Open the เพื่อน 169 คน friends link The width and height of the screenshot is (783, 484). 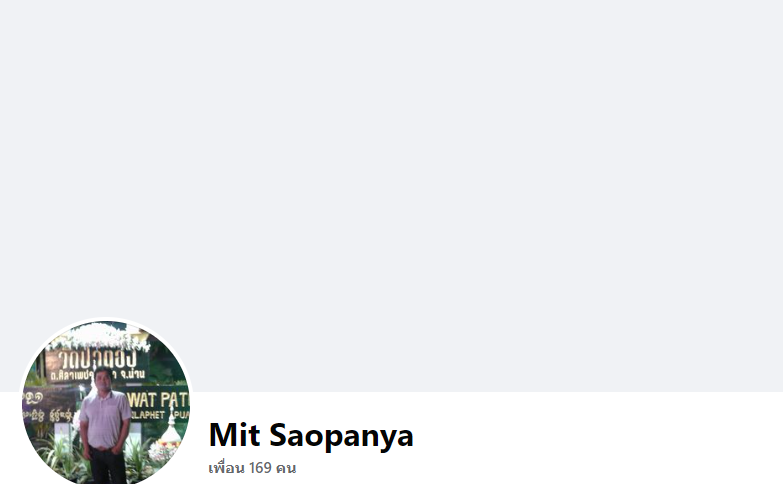[x=252, y=468]
